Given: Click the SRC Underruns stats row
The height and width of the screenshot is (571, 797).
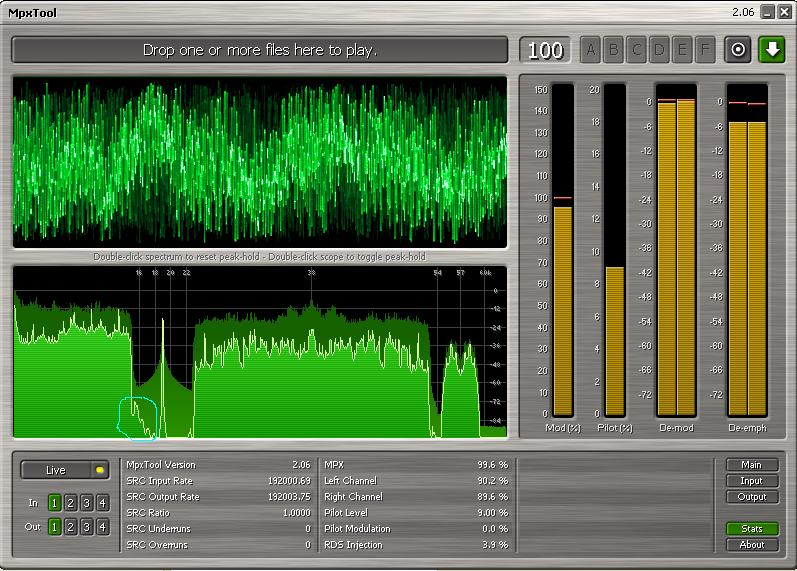Looking at the screenshot, I should point(218,529).
